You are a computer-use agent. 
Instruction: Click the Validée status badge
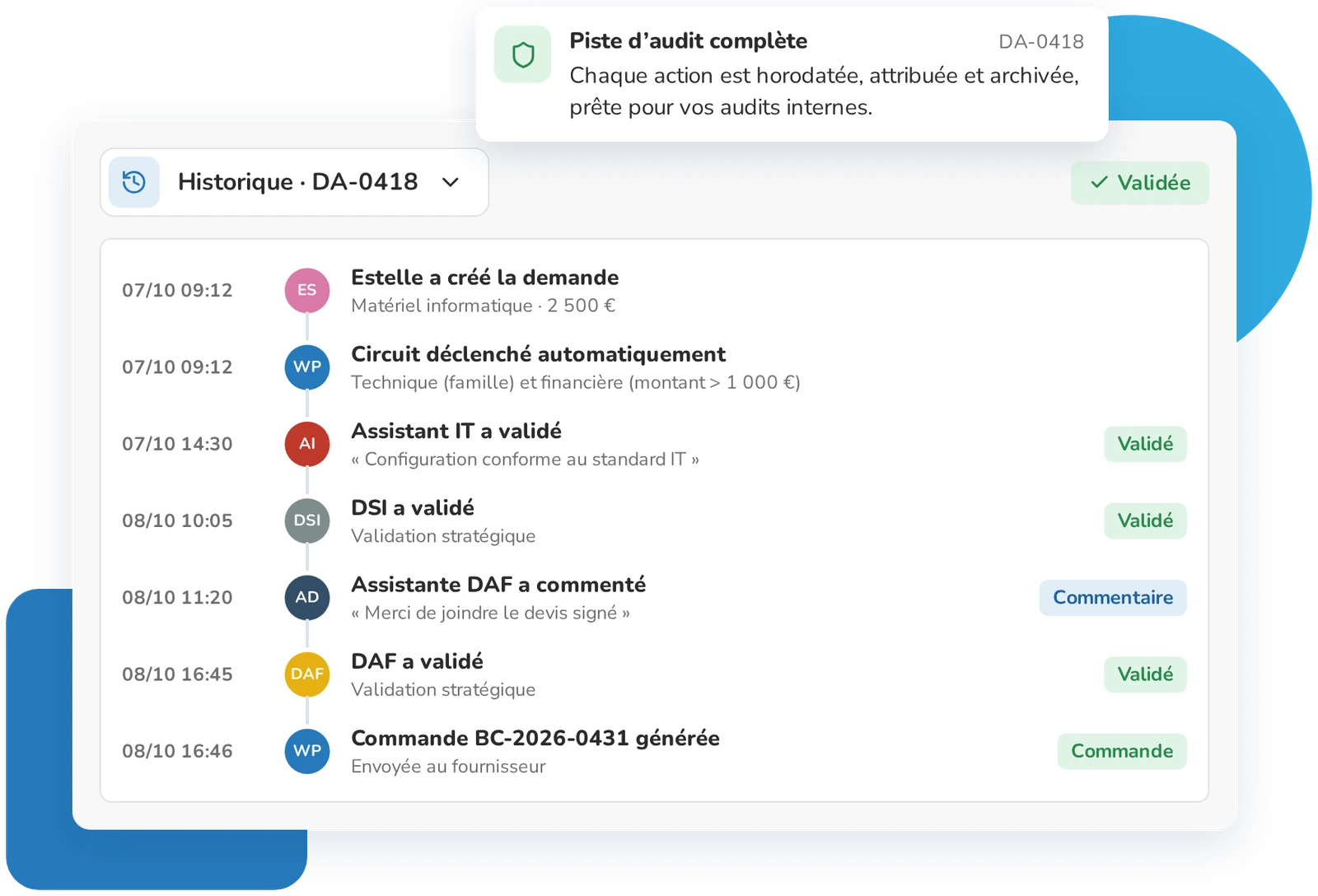click(x=1140, y=183)
